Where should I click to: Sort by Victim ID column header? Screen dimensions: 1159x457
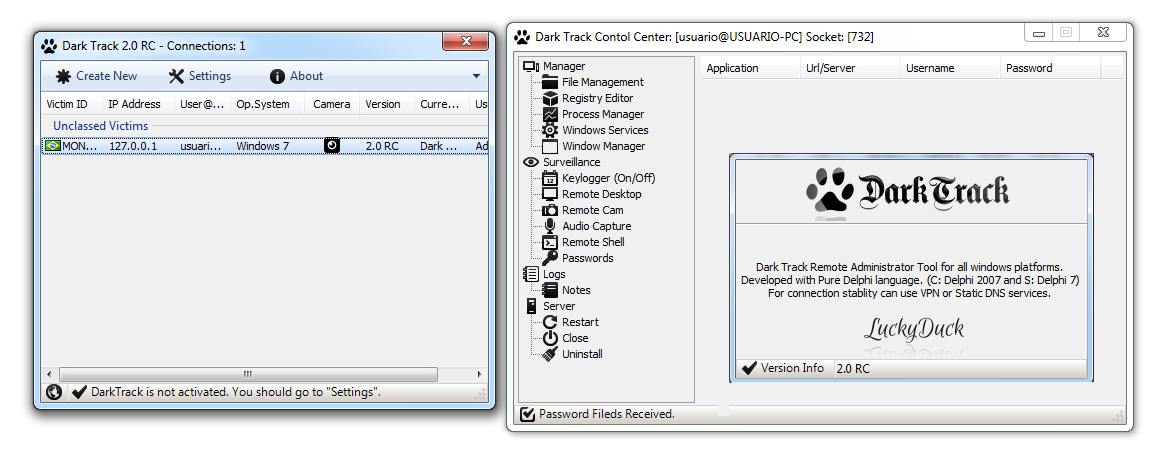(x=72, y=104)
